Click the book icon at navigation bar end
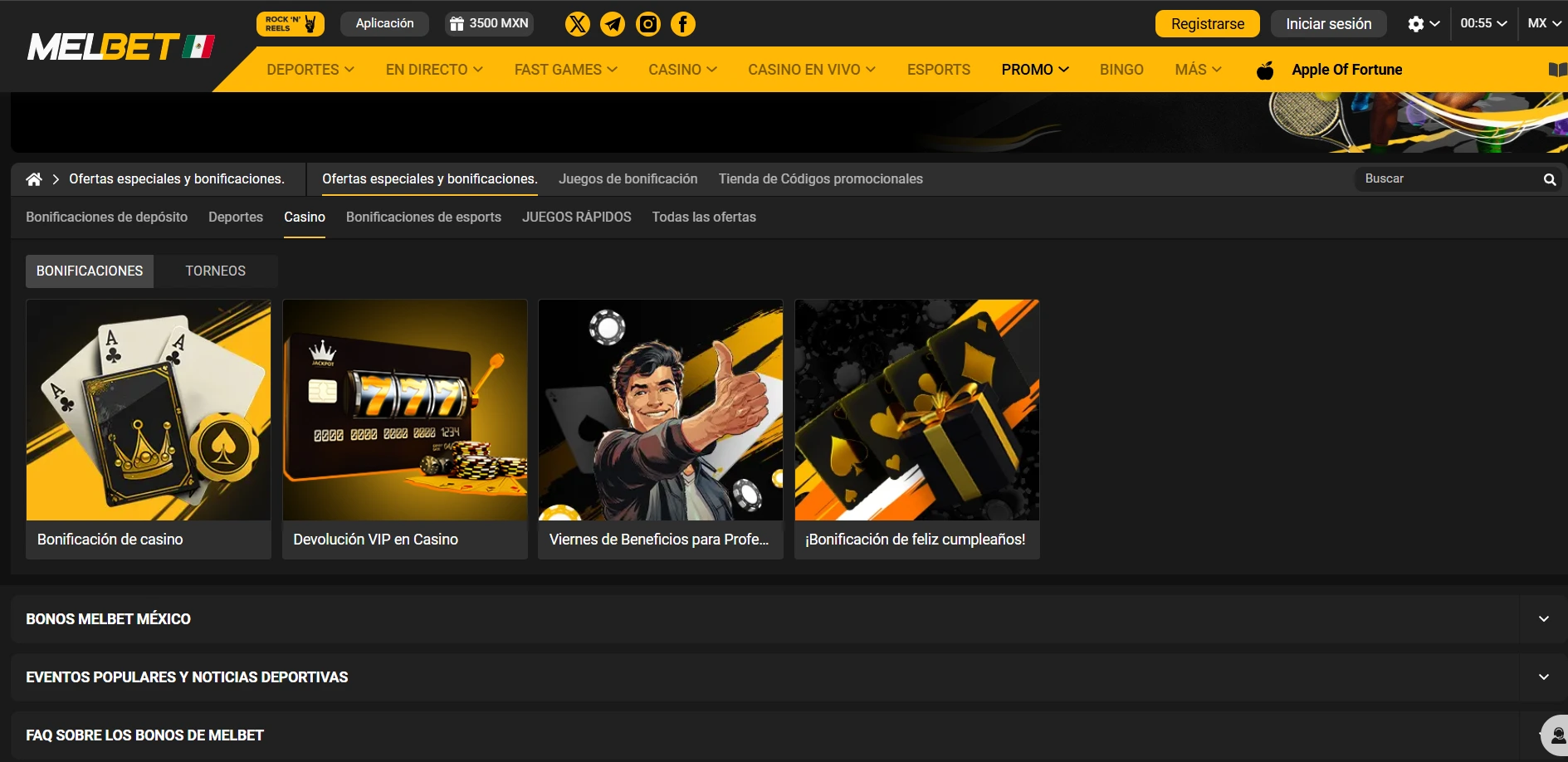 (1558, 70)
